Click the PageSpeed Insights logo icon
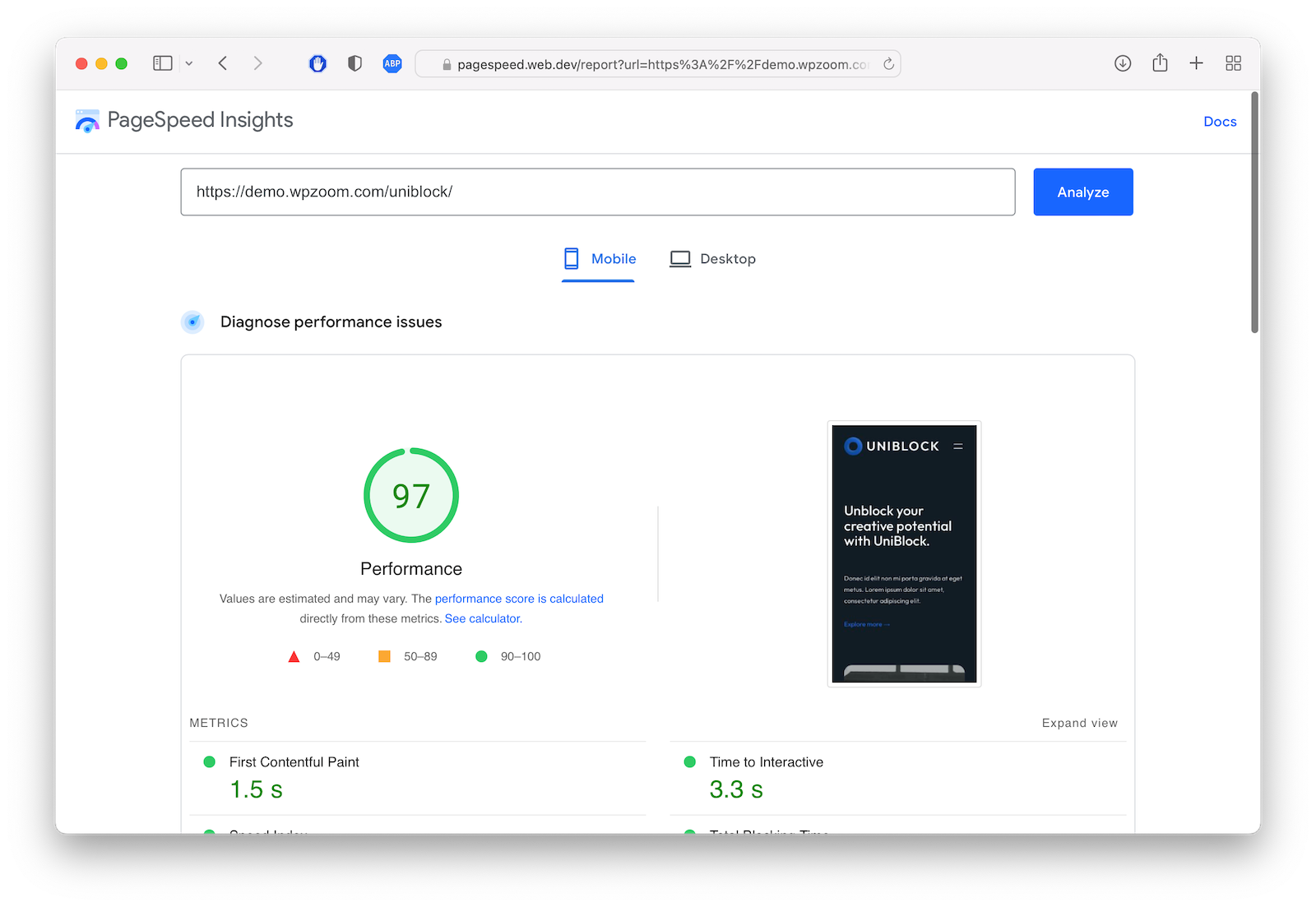This screenshot has width=1316, height=907. pos(87,121)
